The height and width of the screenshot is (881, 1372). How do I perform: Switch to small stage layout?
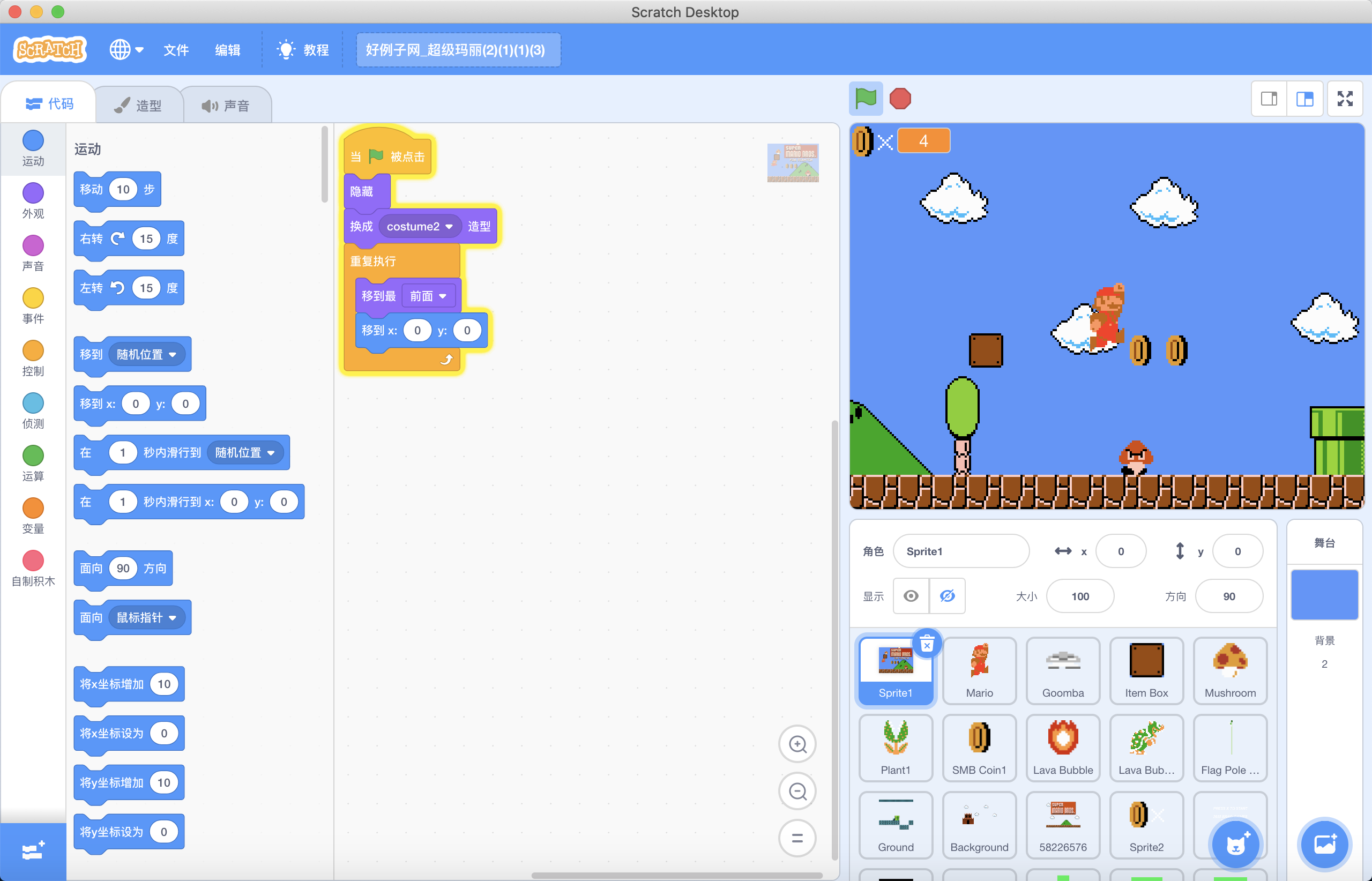click(x=1269, y=99)
